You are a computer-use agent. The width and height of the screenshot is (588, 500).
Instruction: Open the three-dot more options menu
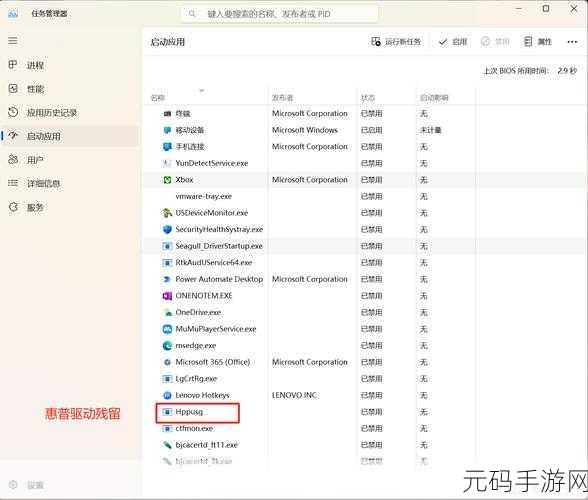tap(572, 42)
